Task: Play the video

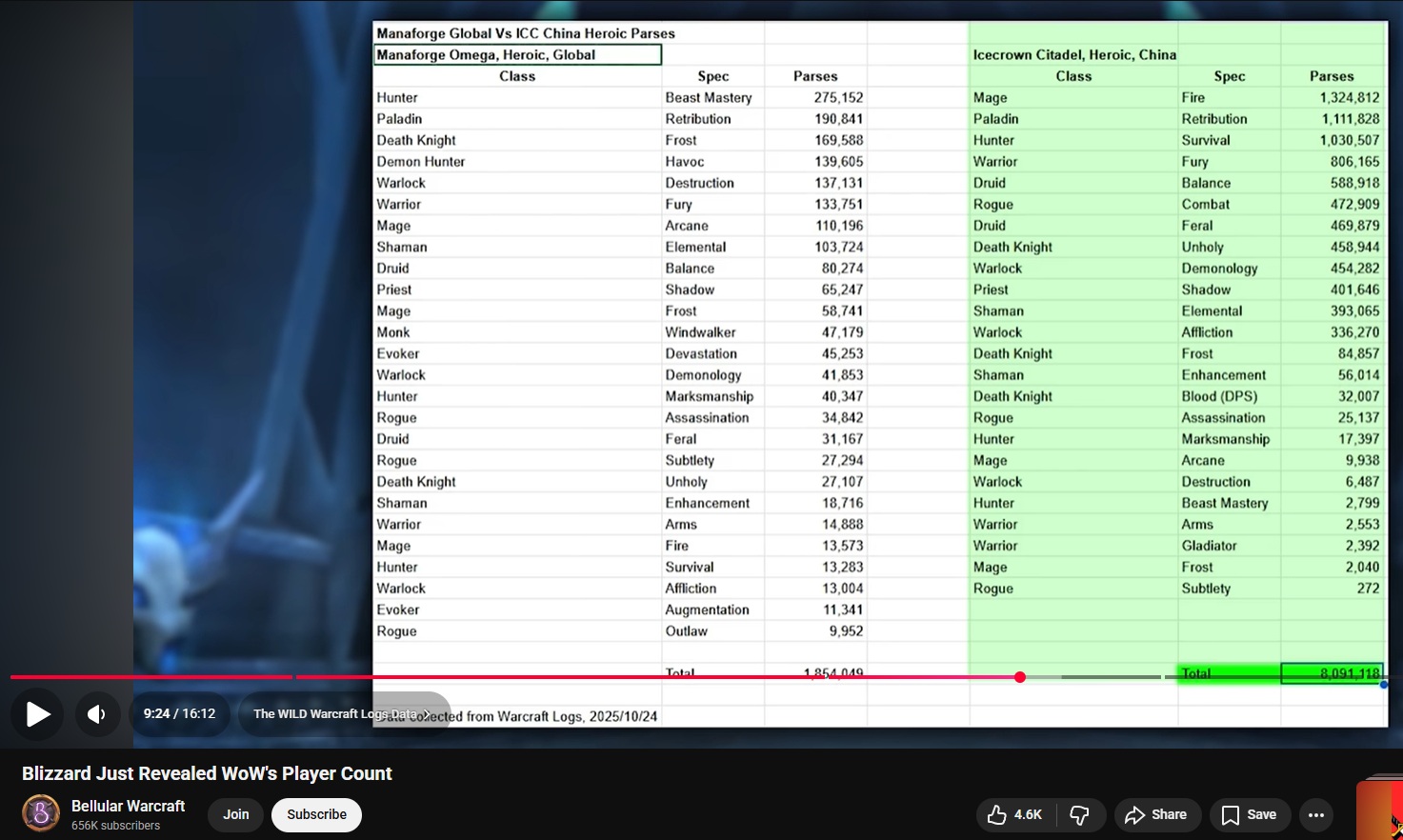Action: tap(37, 713)
